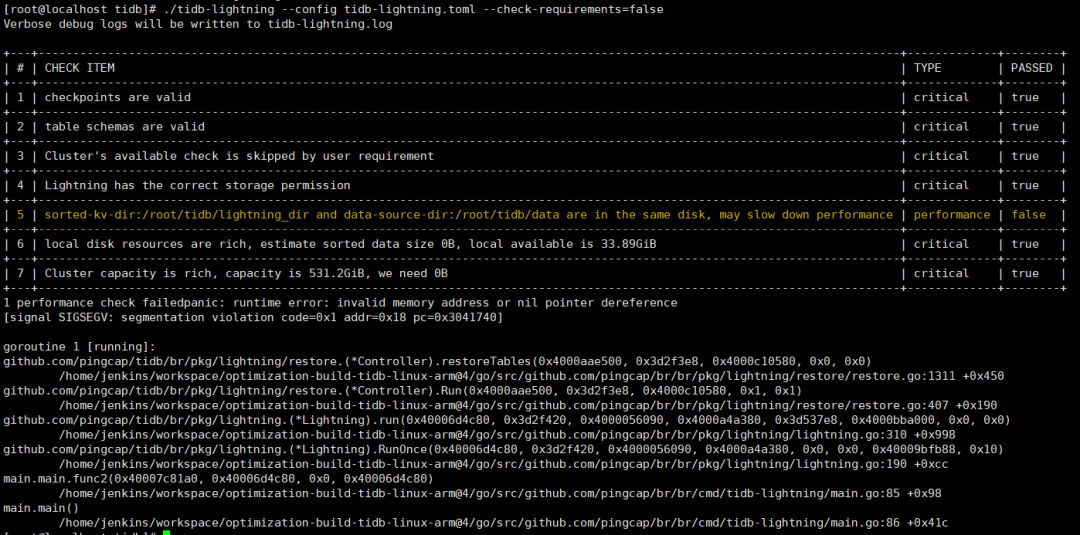This screenshot has width=1080, height=535.
Task: Click the restoreTables stack frame line
Action: (437, 361)
